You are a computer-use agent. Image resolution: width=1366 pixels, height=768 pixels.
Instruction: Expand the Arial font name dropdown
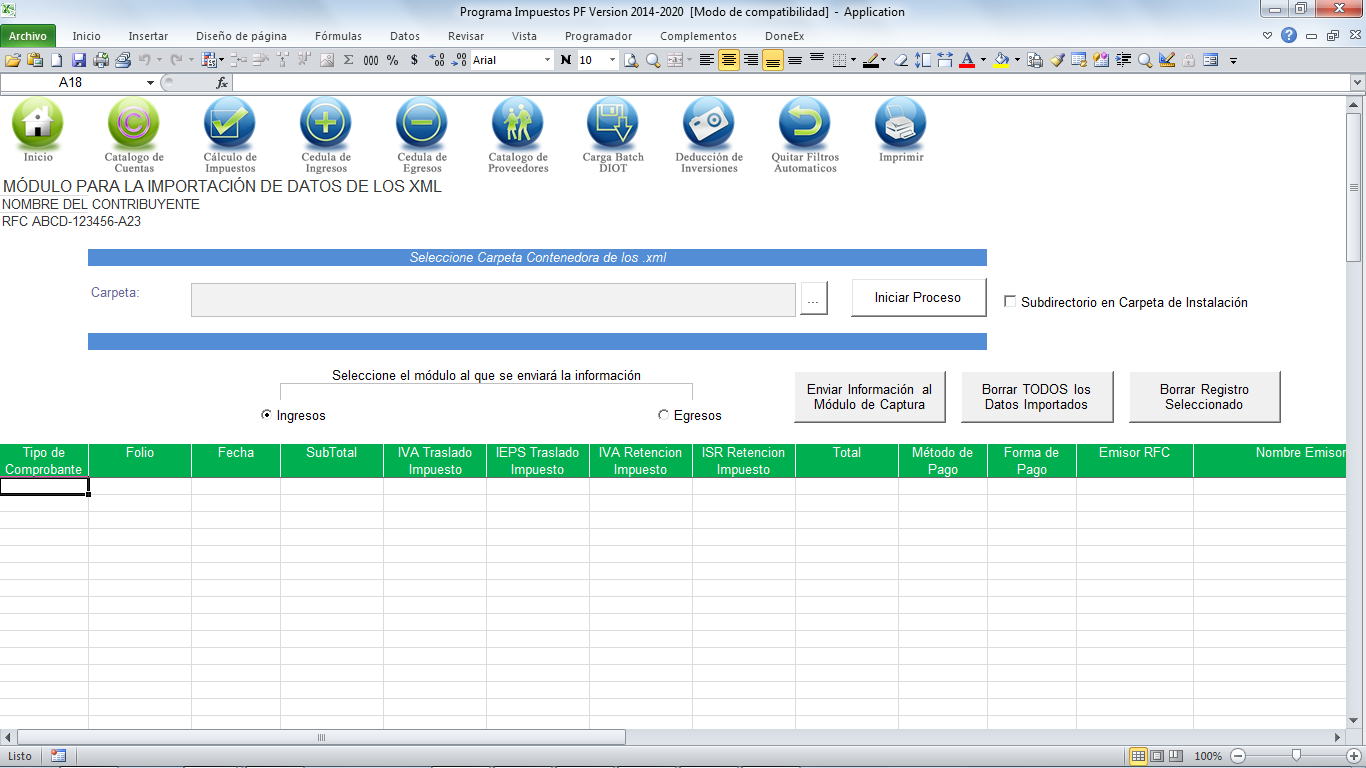click(547, 60)
